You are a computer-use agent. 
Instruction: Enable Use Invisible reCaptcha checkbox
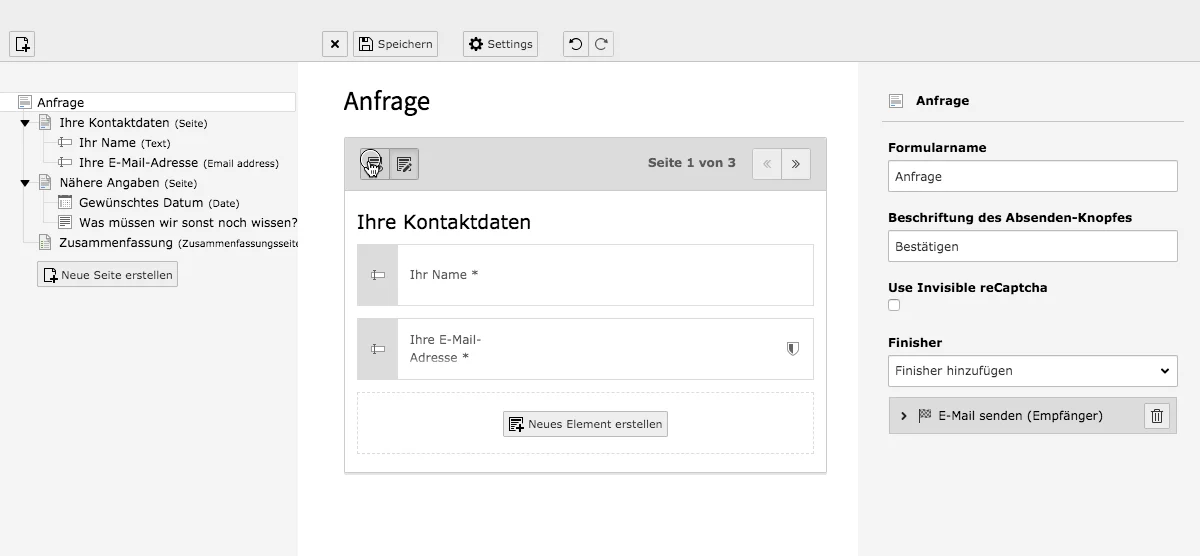point(894,305)
